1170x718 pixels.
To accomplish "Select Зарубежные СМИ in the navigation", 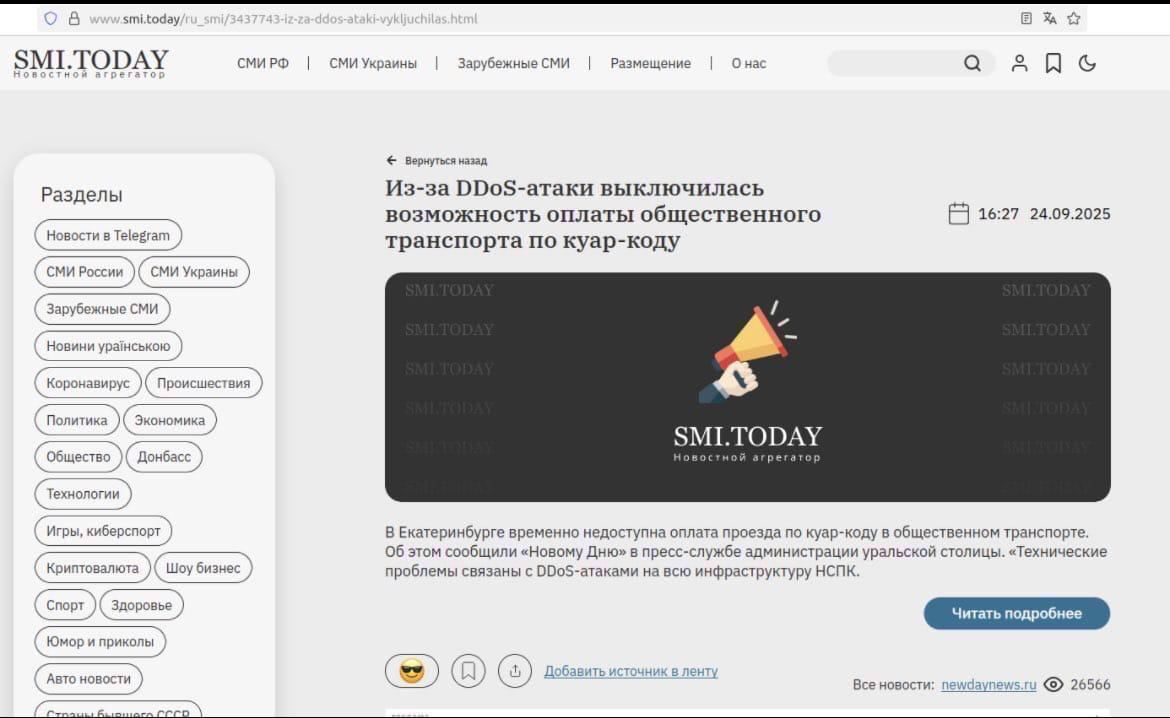I will tap(512, 63).
